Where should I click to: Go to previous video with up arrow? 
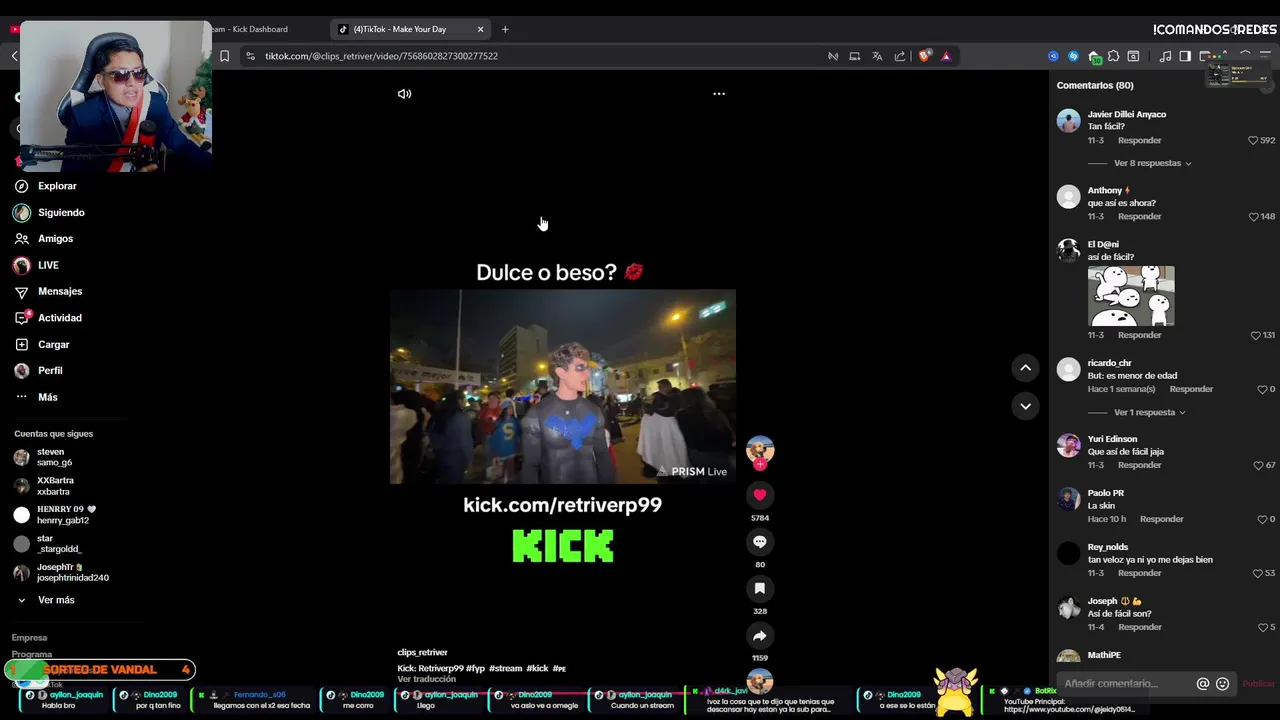[1025, 368]
